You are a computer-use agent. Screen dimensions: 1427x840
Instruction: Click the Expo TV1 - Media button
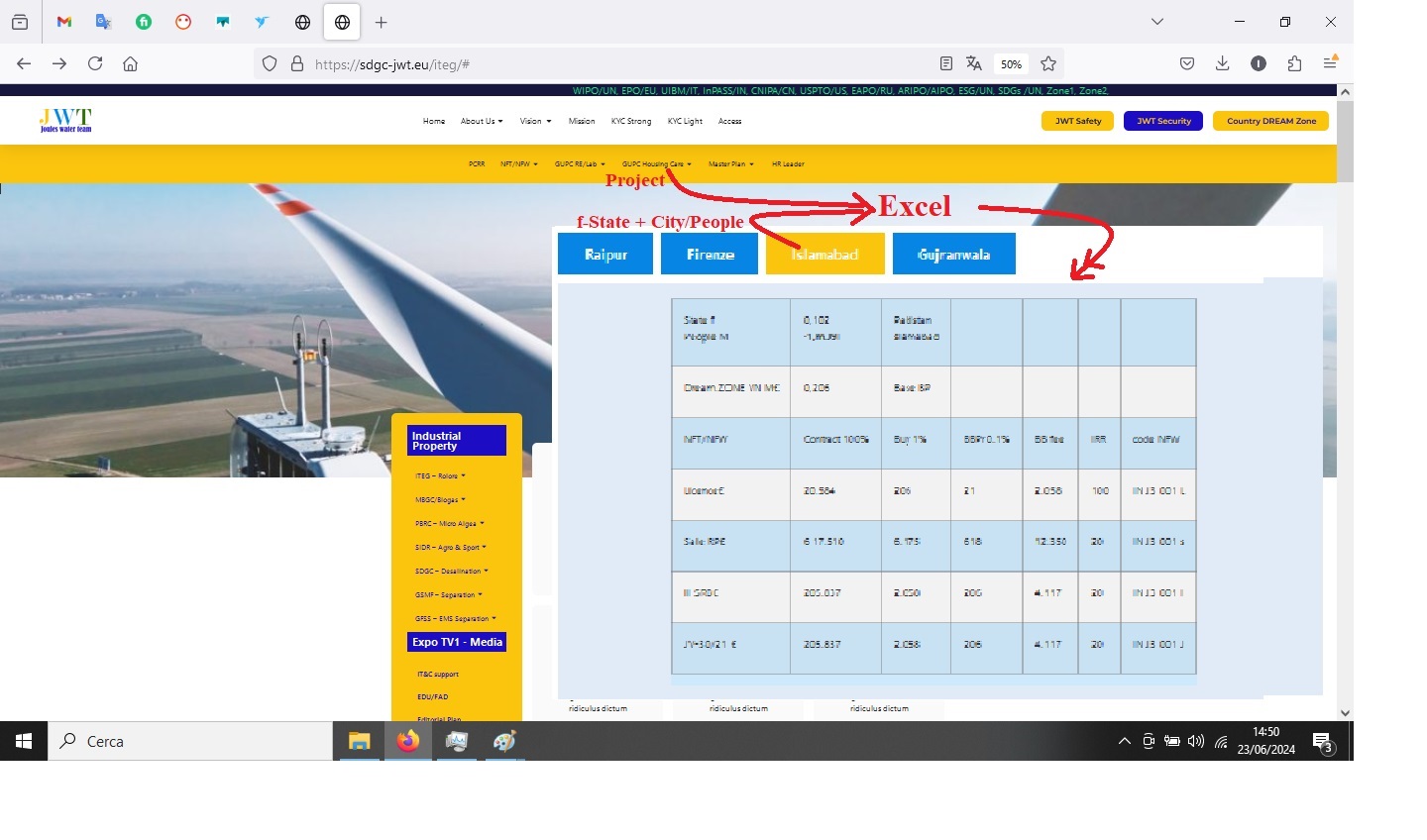[457, 642]
